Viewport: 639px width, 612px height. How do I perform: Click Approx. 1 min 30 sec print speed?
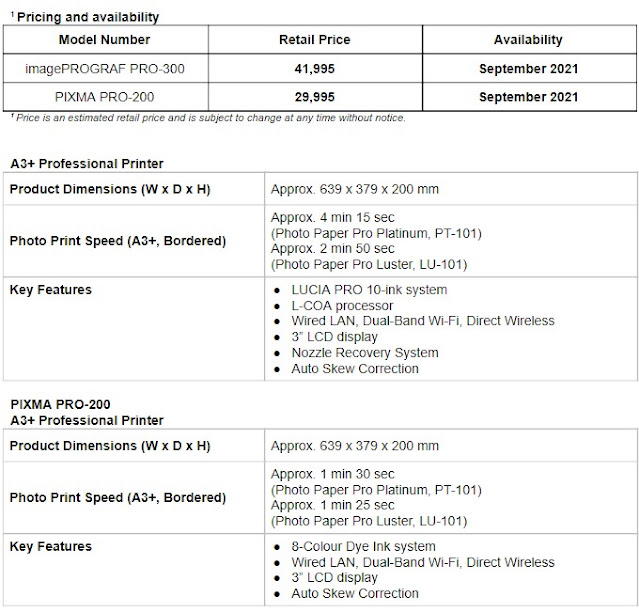pos(333,474)
